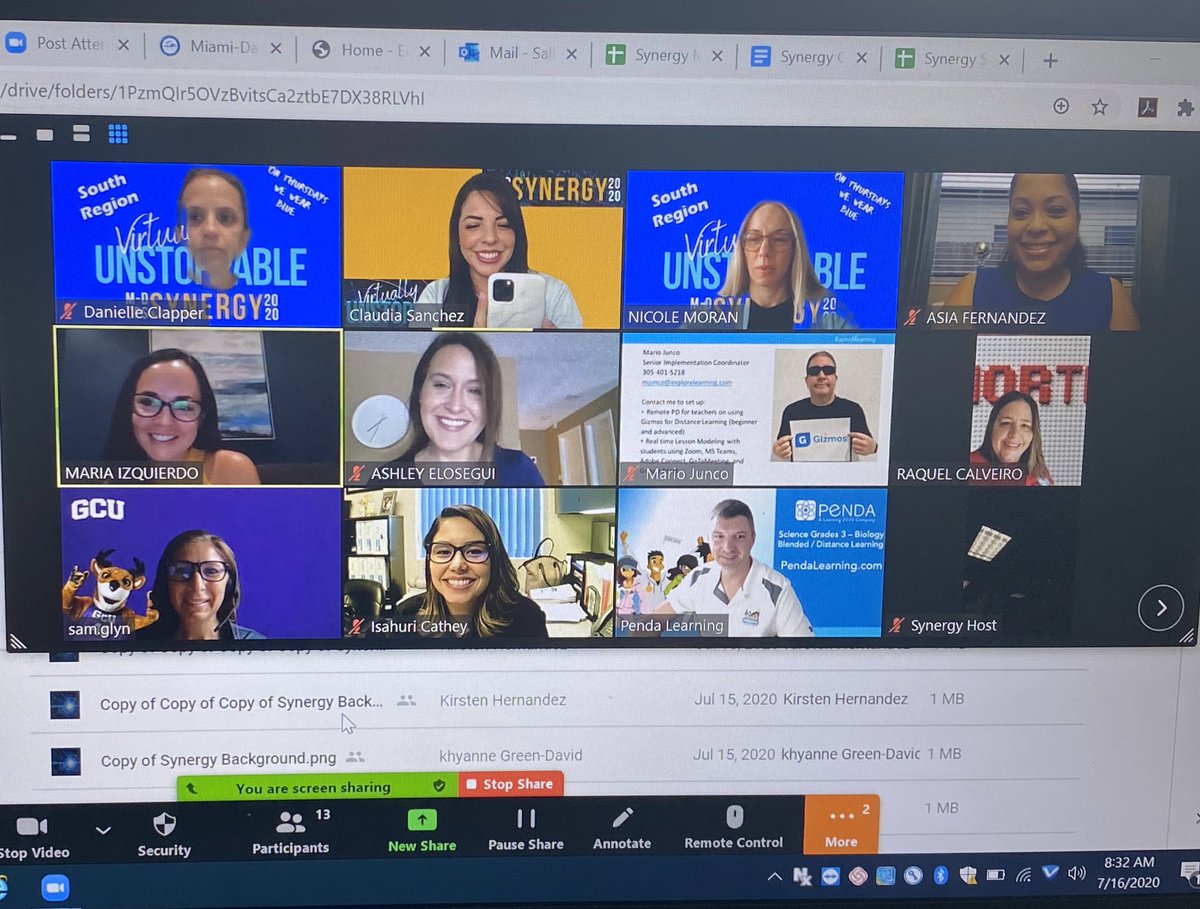Viewport: 1200px width, 909px height.
Task: Select Mario Junco's video tile
Action: (758, 409)
